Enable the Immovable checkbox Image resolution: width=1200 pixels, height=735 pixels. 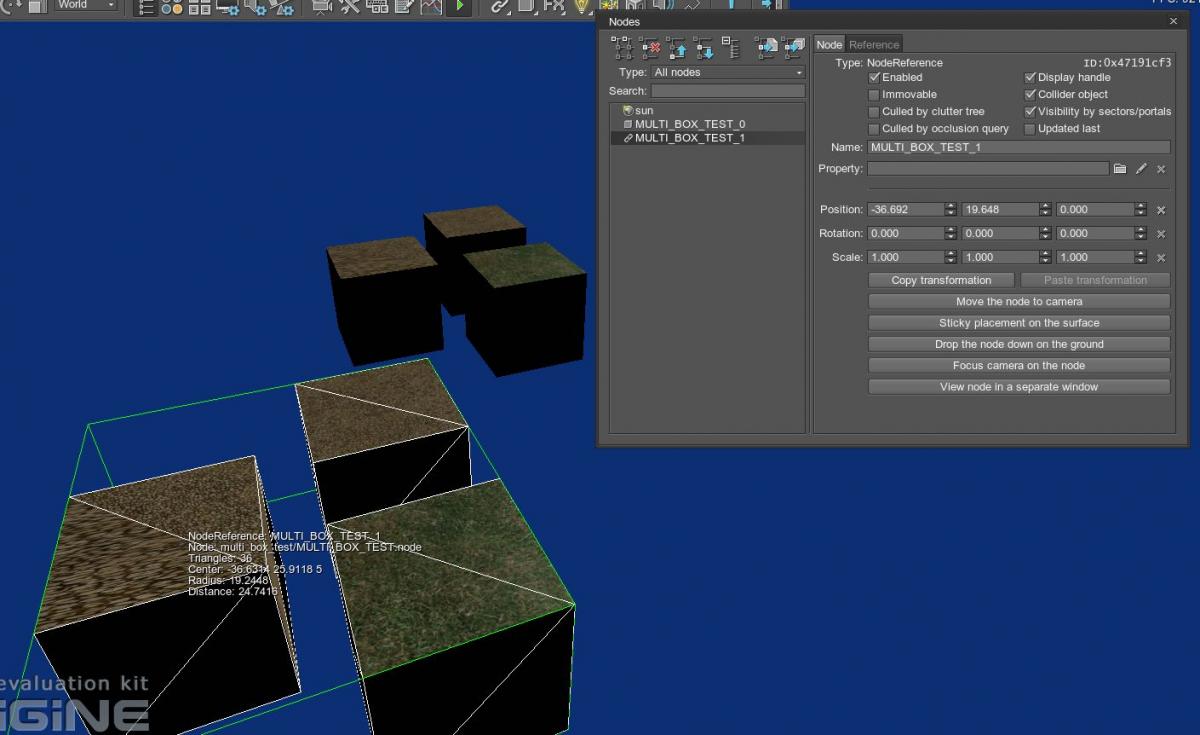pos(875,95)
